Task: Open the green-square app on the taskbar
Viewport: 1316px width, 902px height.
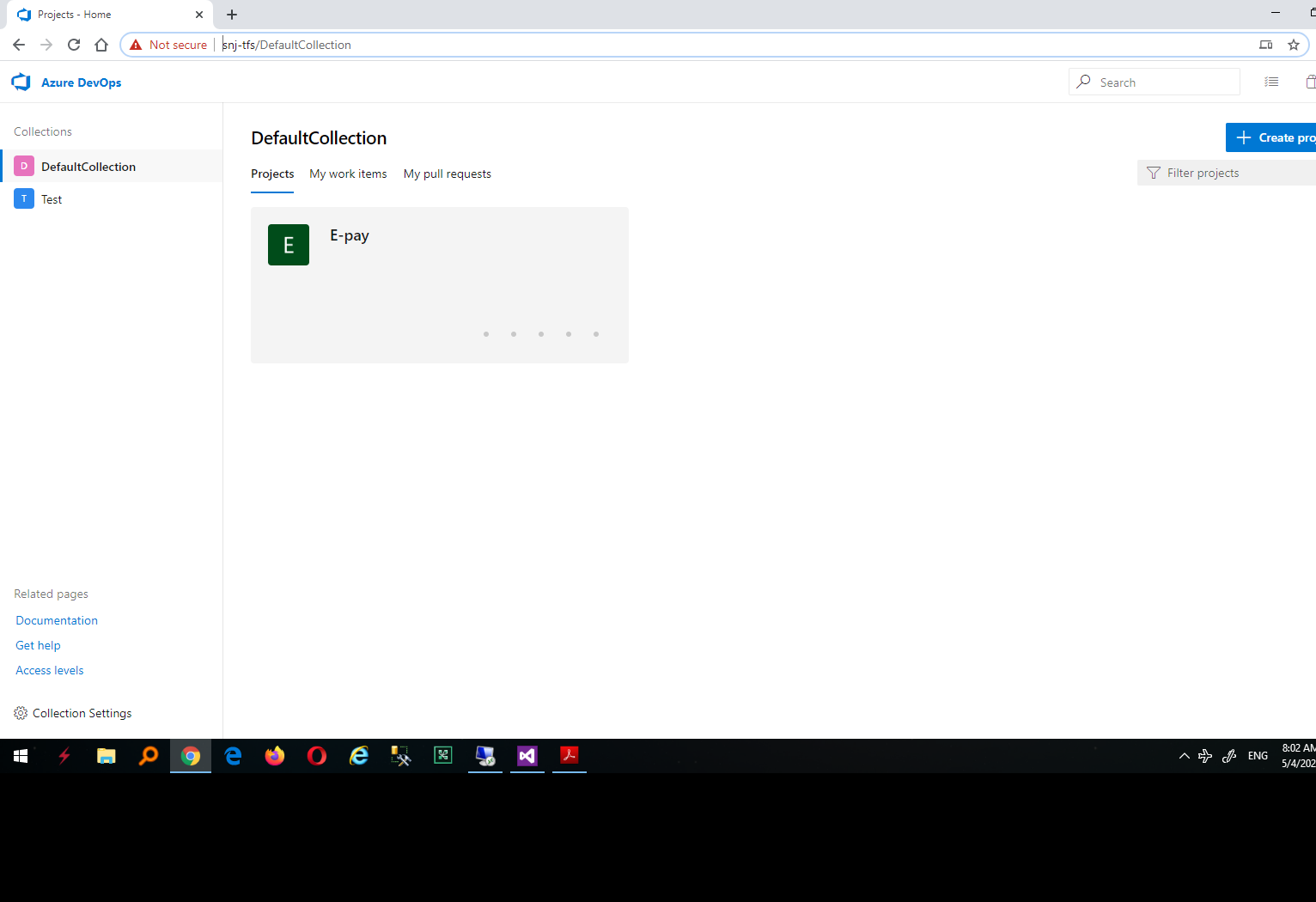Action: pyautogui.click(x=443, y=756)
